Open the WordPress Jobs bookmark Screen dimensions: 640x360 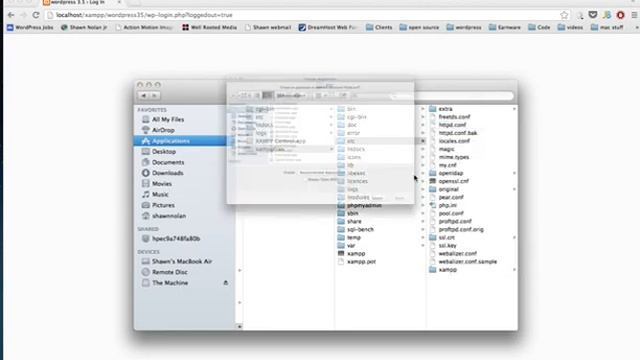point(30,27)
